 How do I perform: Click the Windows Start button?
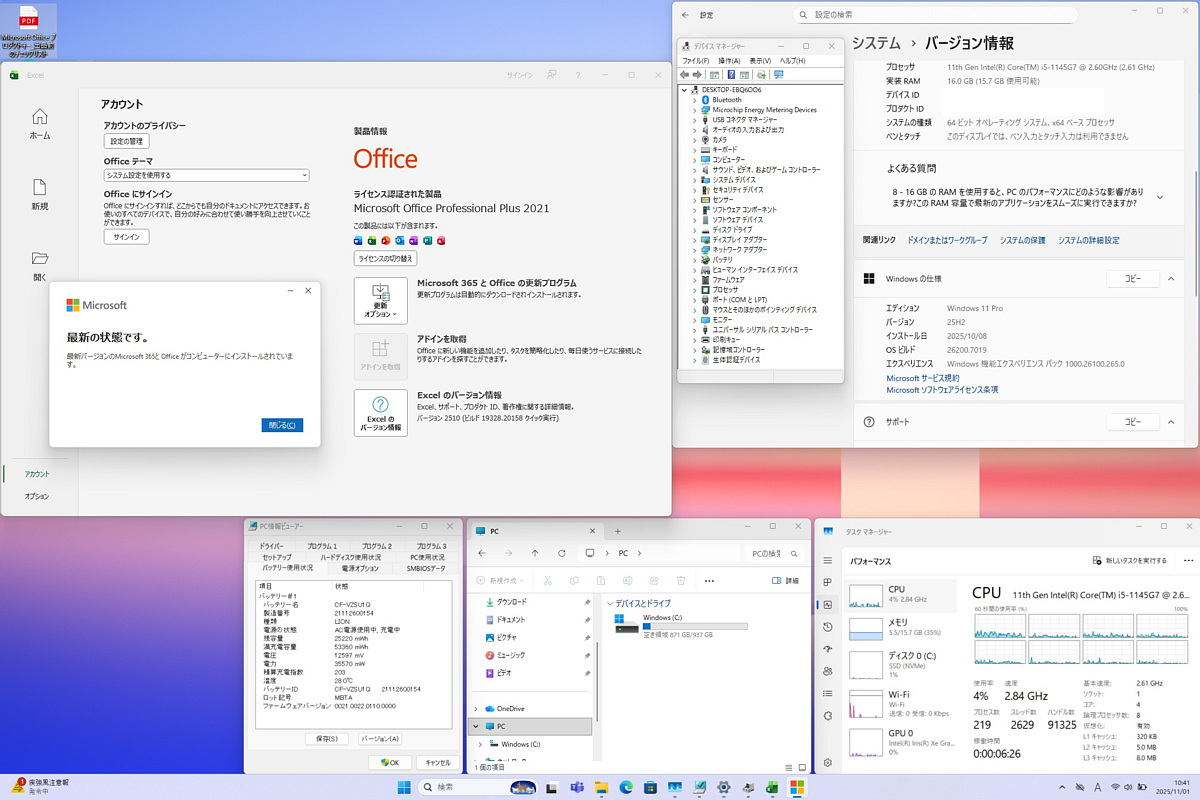404,788
